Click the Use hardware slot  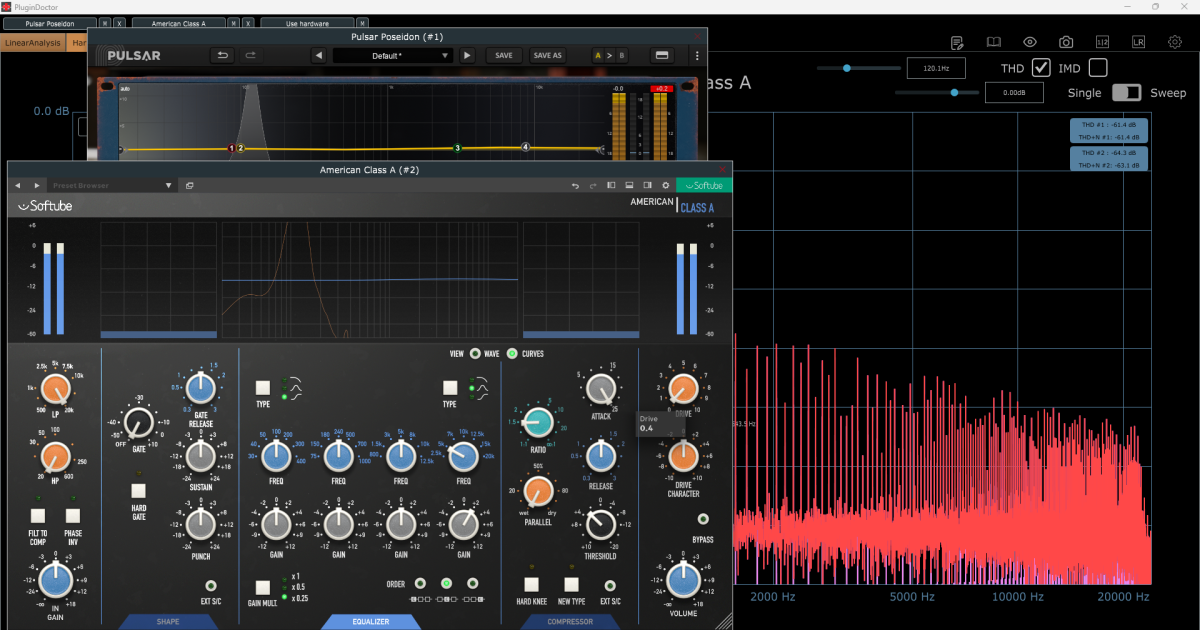click(308, 22)
